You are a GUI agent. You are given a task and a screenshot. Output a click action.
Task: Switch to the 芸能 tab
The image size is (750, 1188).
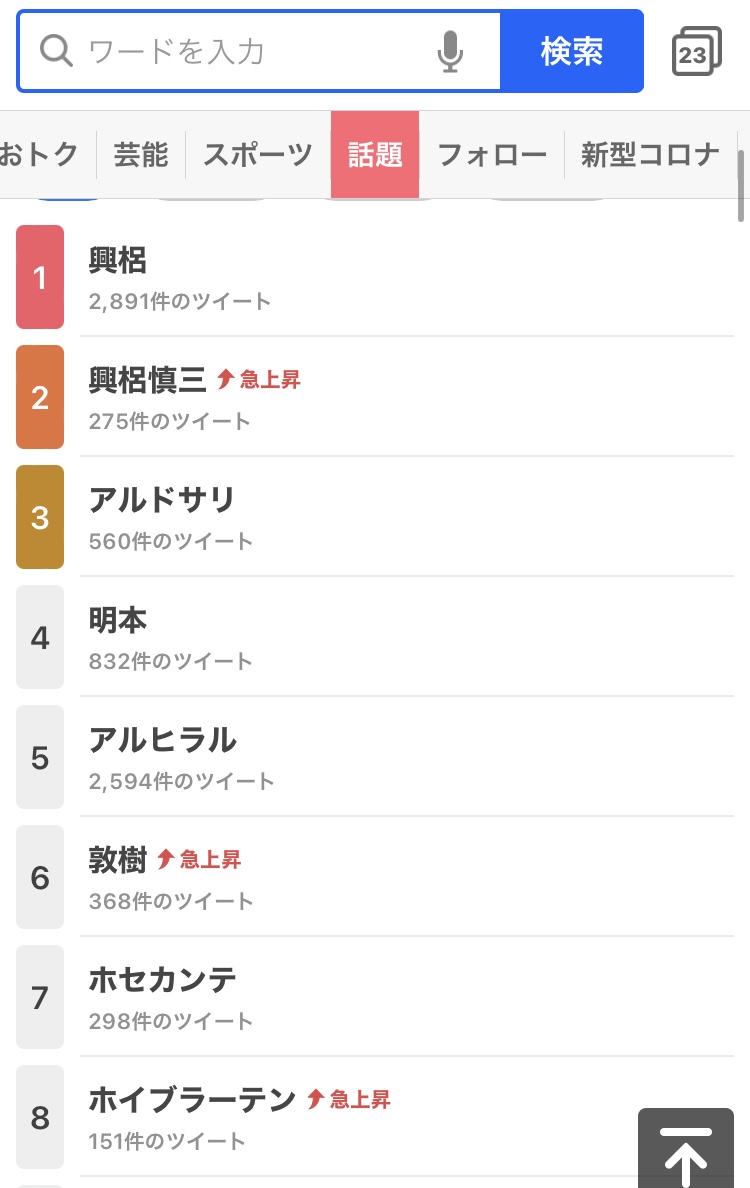click(141, 155)
